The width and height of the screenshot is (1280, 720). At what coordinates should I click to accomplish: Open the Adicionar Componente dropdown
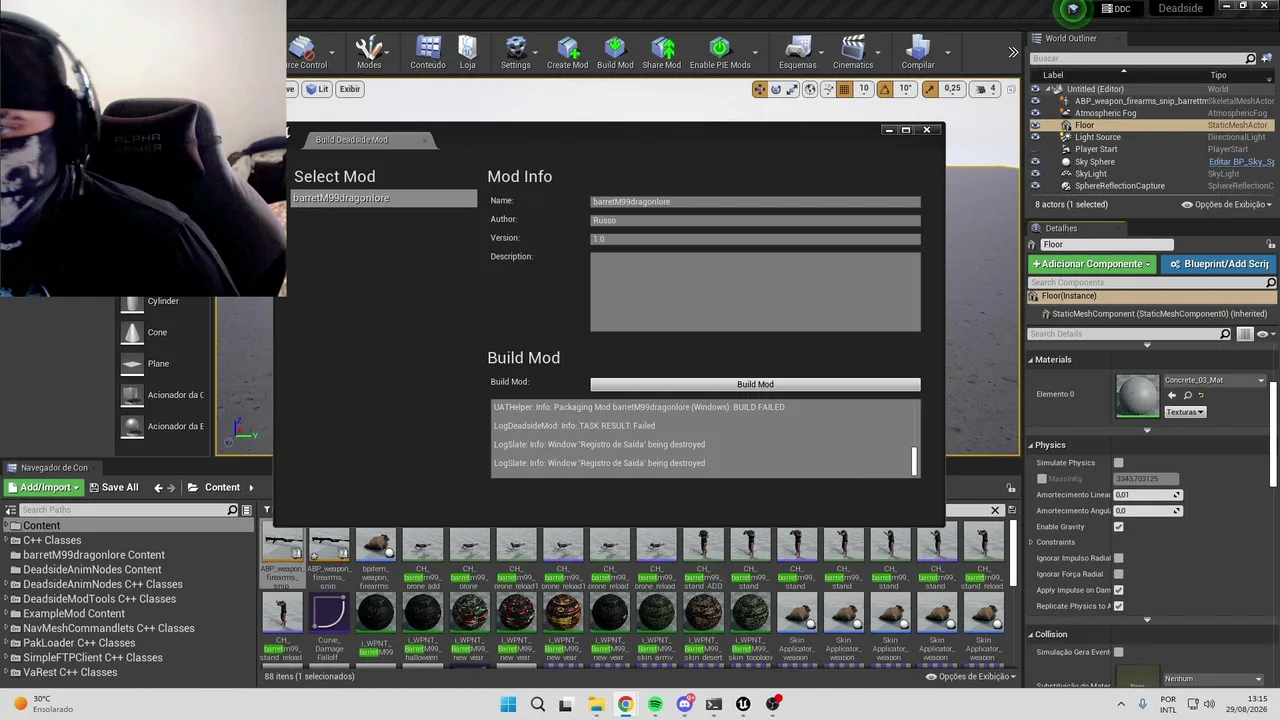pos(1092,264)
